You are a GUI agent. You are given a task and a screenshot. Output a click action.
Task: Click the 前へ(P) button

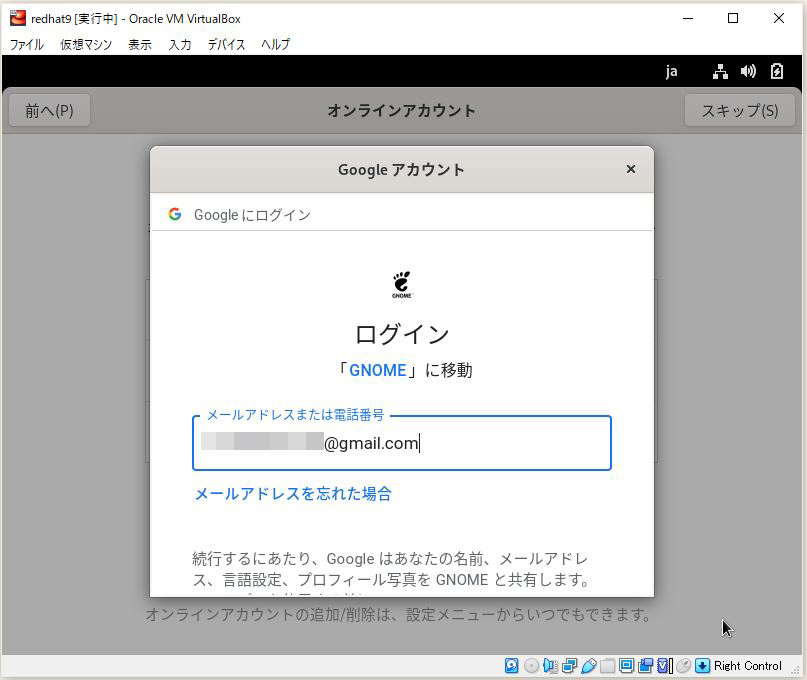coord(49,110)
